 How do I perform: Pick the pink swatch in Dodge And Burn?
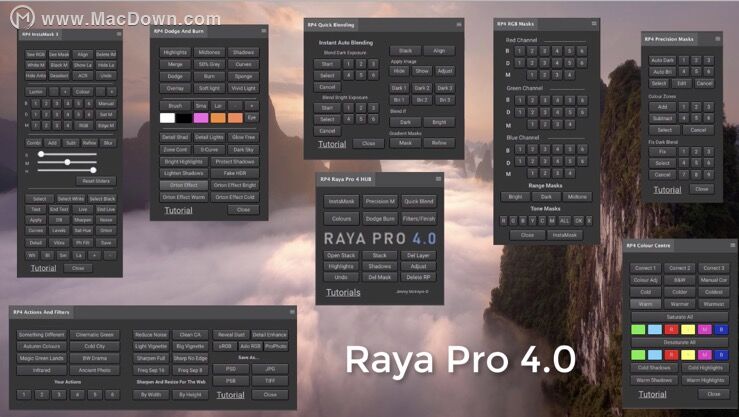pyautogui.click(x=201, y=118)
